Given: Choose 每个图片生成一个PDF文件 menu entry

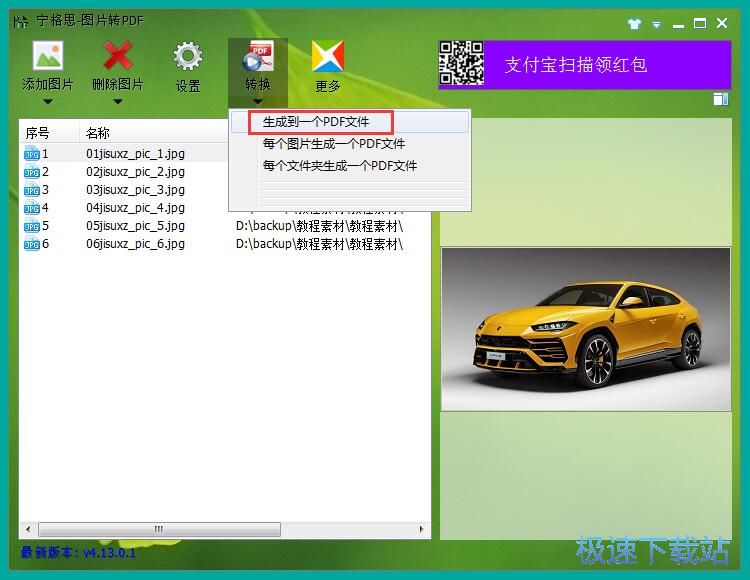Looking at the screenshot, I should [x=350, y=143].
